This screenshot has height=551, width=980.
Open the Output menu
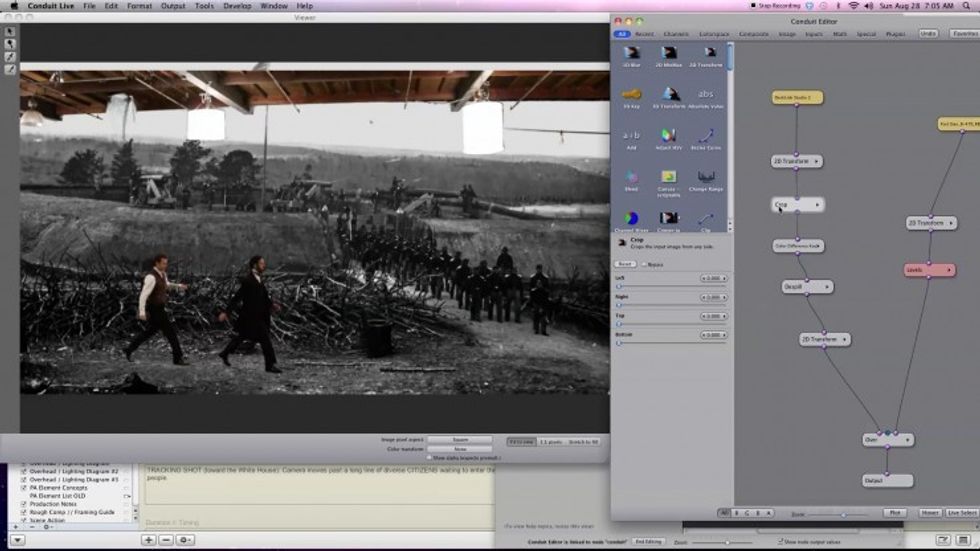172,6
